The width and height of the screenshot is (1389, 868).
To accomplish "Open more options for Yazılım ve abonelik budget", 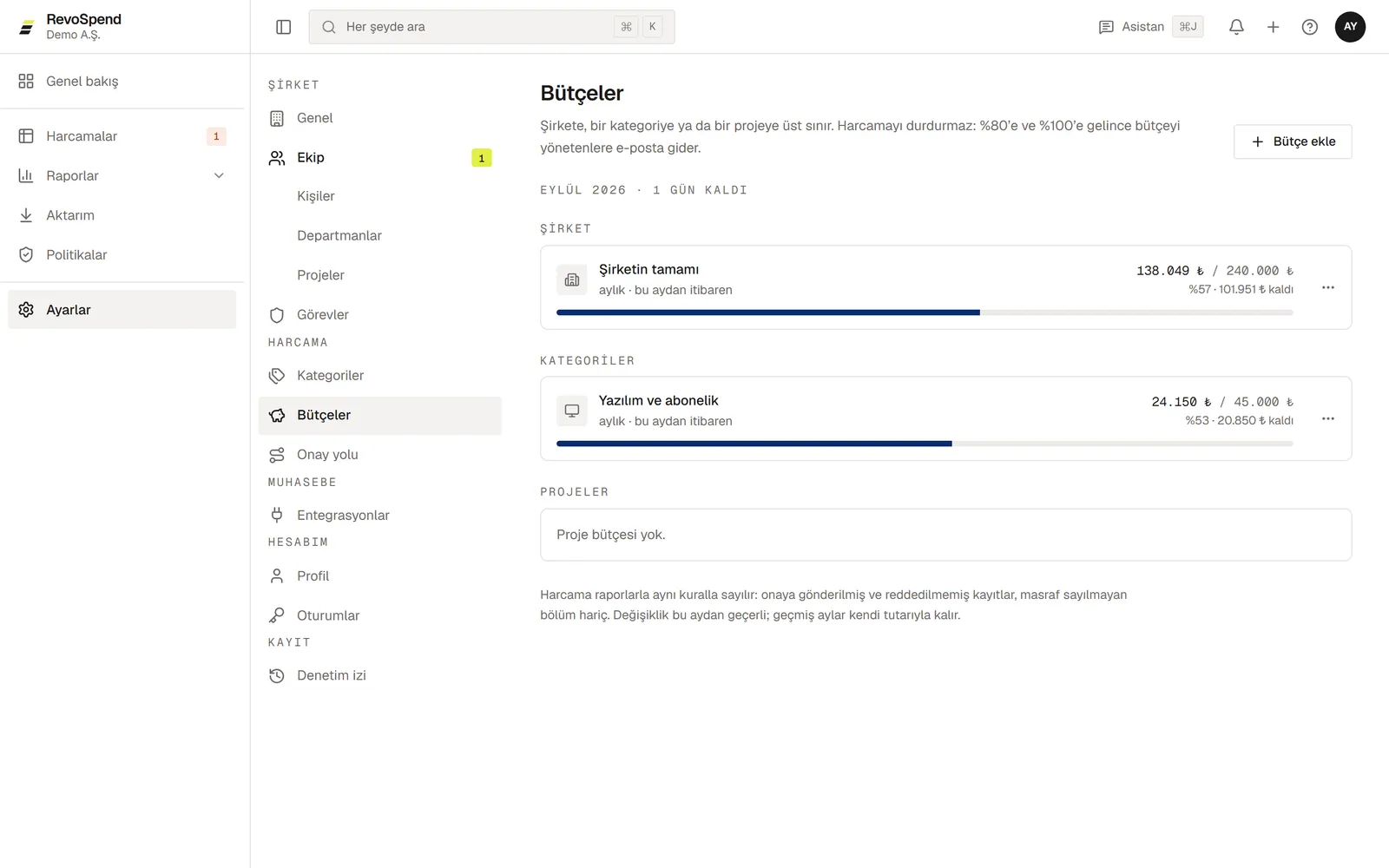I will pos(1327,418).
